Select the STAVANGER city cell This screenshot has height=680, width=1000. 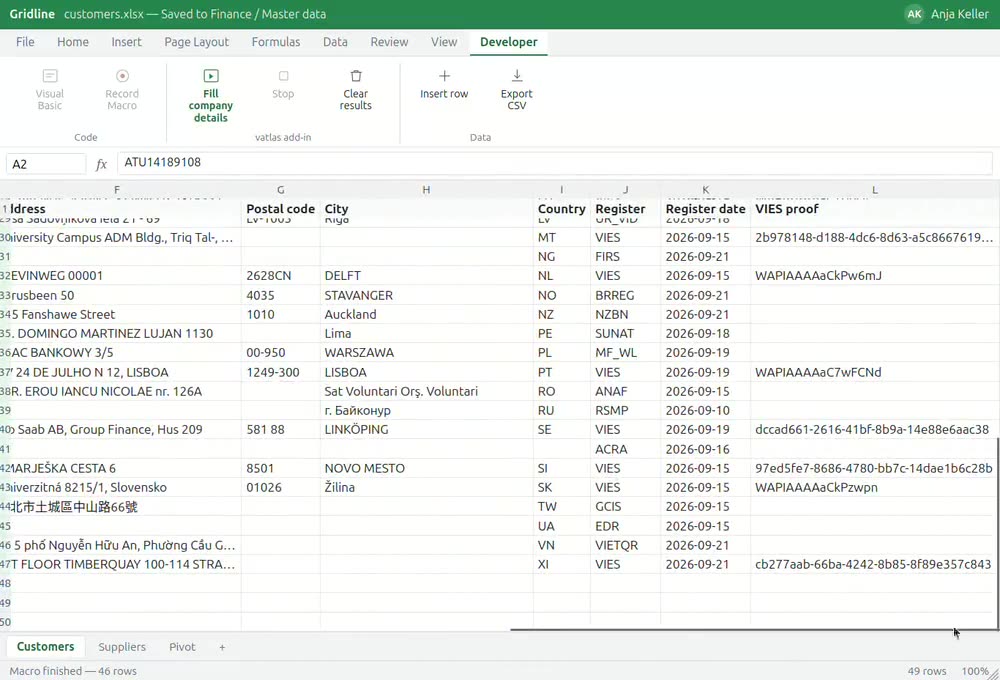(x=427, y=295)
